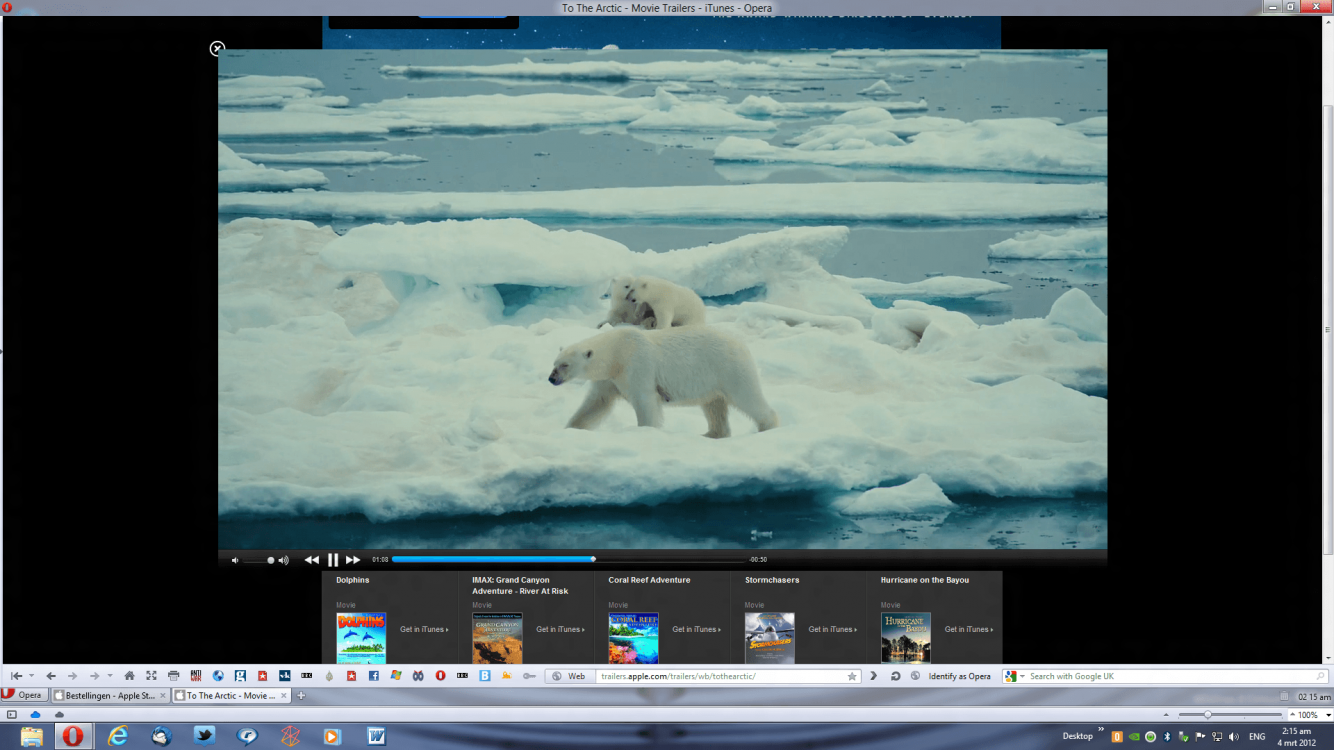The width and height of the screenshot is (1334, 750).
Task: Open the Rewind button dropdown arrow
Action: (x=31, y=676)
